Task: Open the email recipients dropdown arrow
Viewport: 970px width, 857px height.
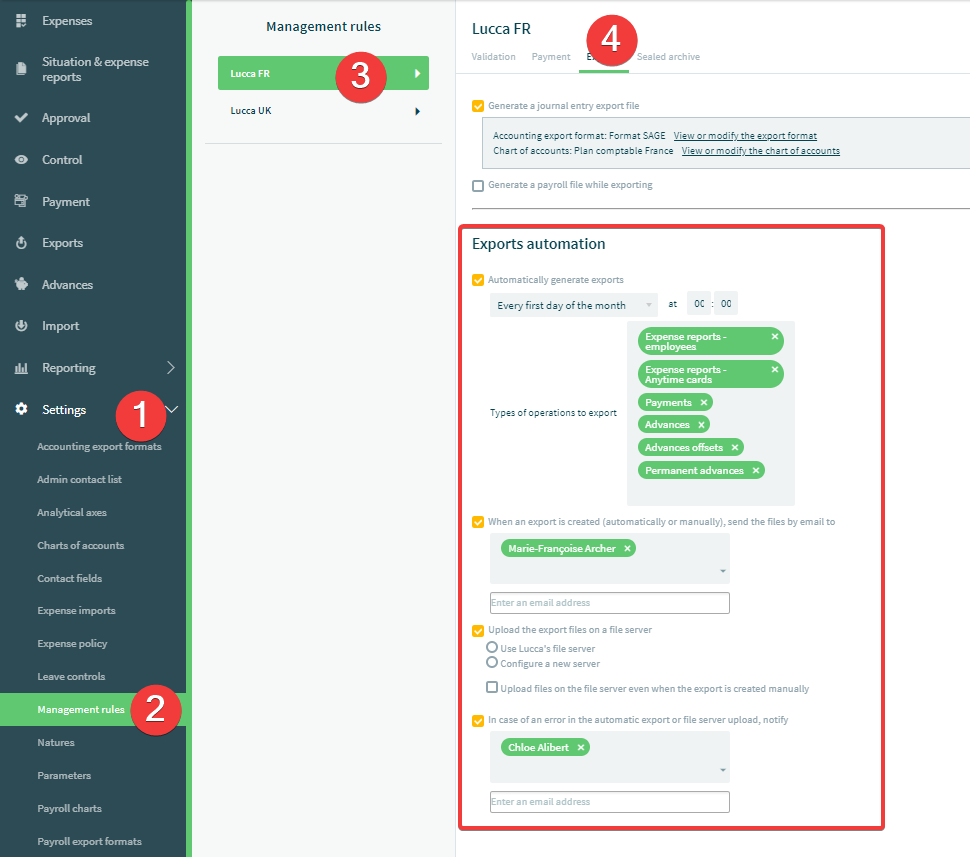Action: coord(723,571)
